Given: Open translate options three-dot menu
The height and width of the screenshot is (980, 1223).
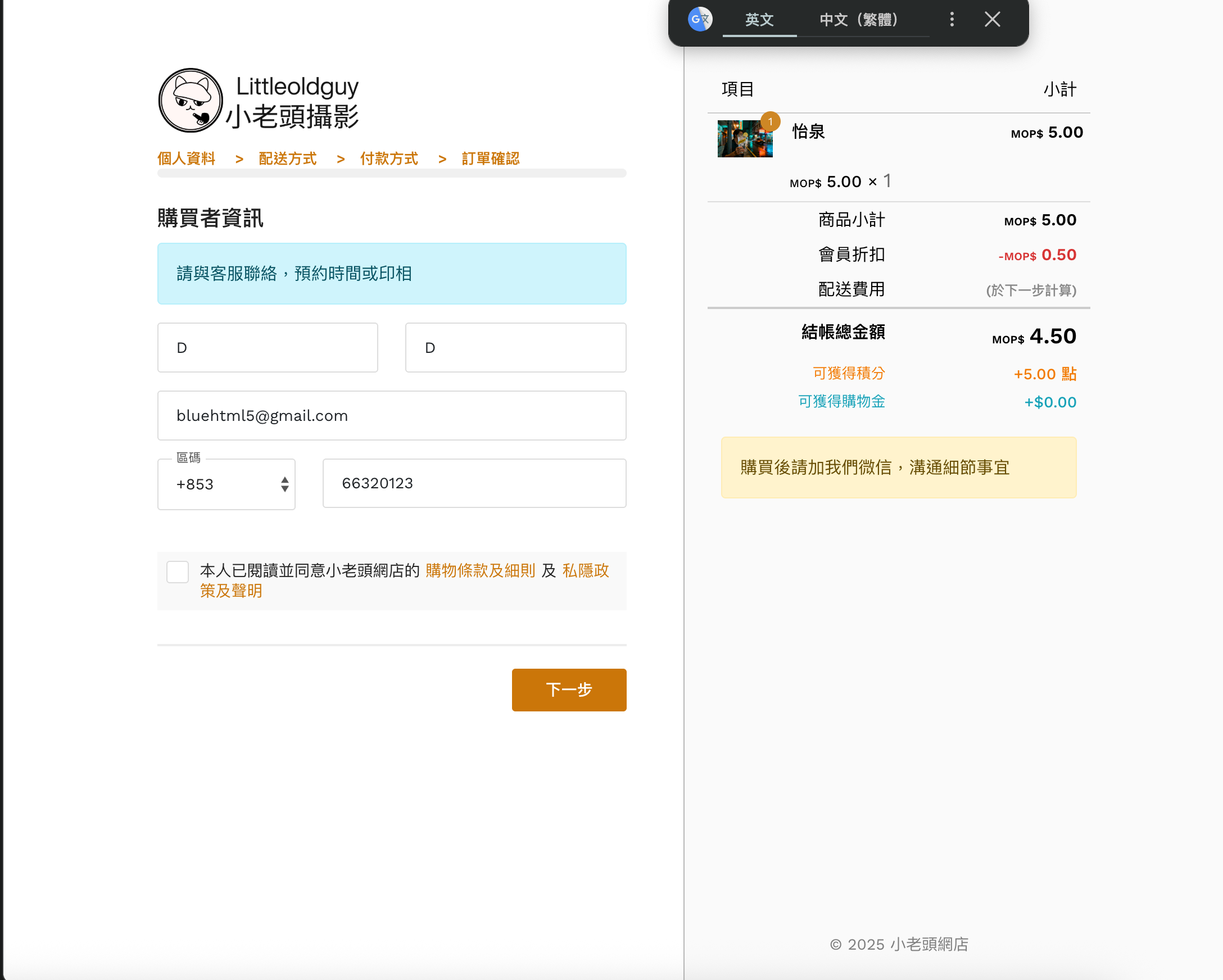Looking at the screenshot, I should pyautogui.click(x=952, y=20).
